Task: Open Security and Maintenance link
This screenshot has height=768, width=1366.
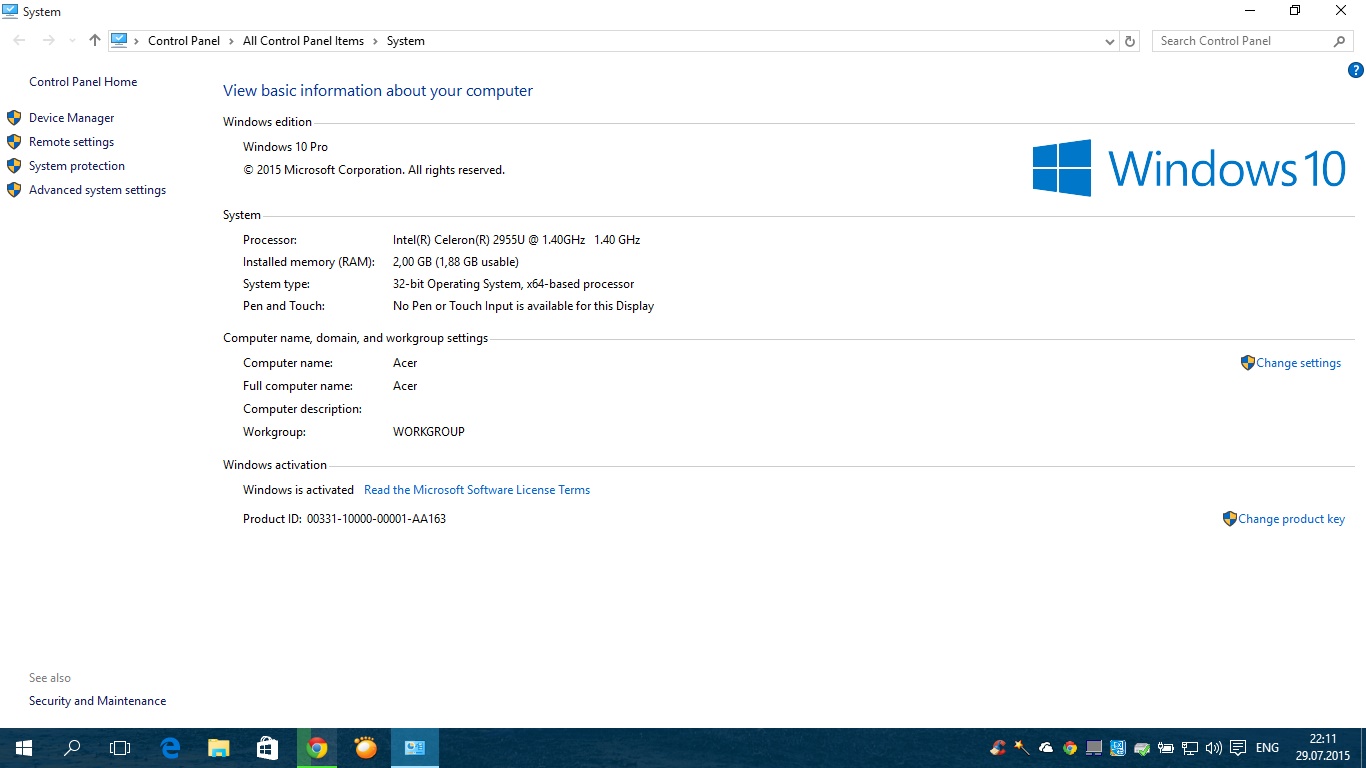Action: click(x=97, y=701)
